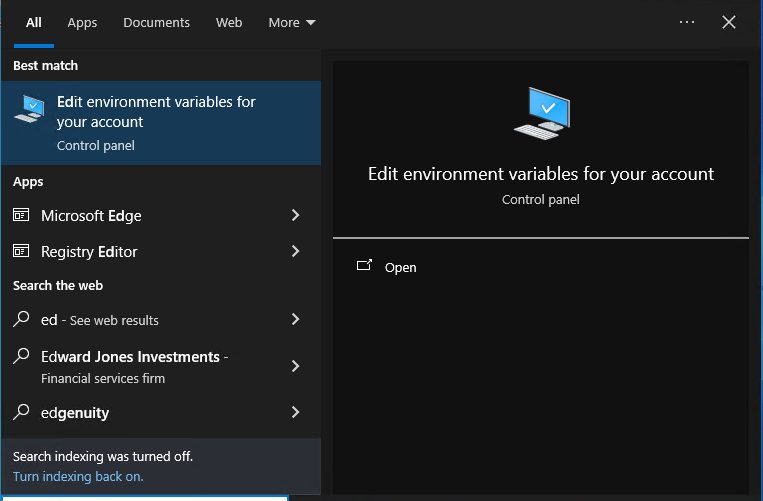Click preview title 'Edit environment variables for your account'

[x=541, y=174]
